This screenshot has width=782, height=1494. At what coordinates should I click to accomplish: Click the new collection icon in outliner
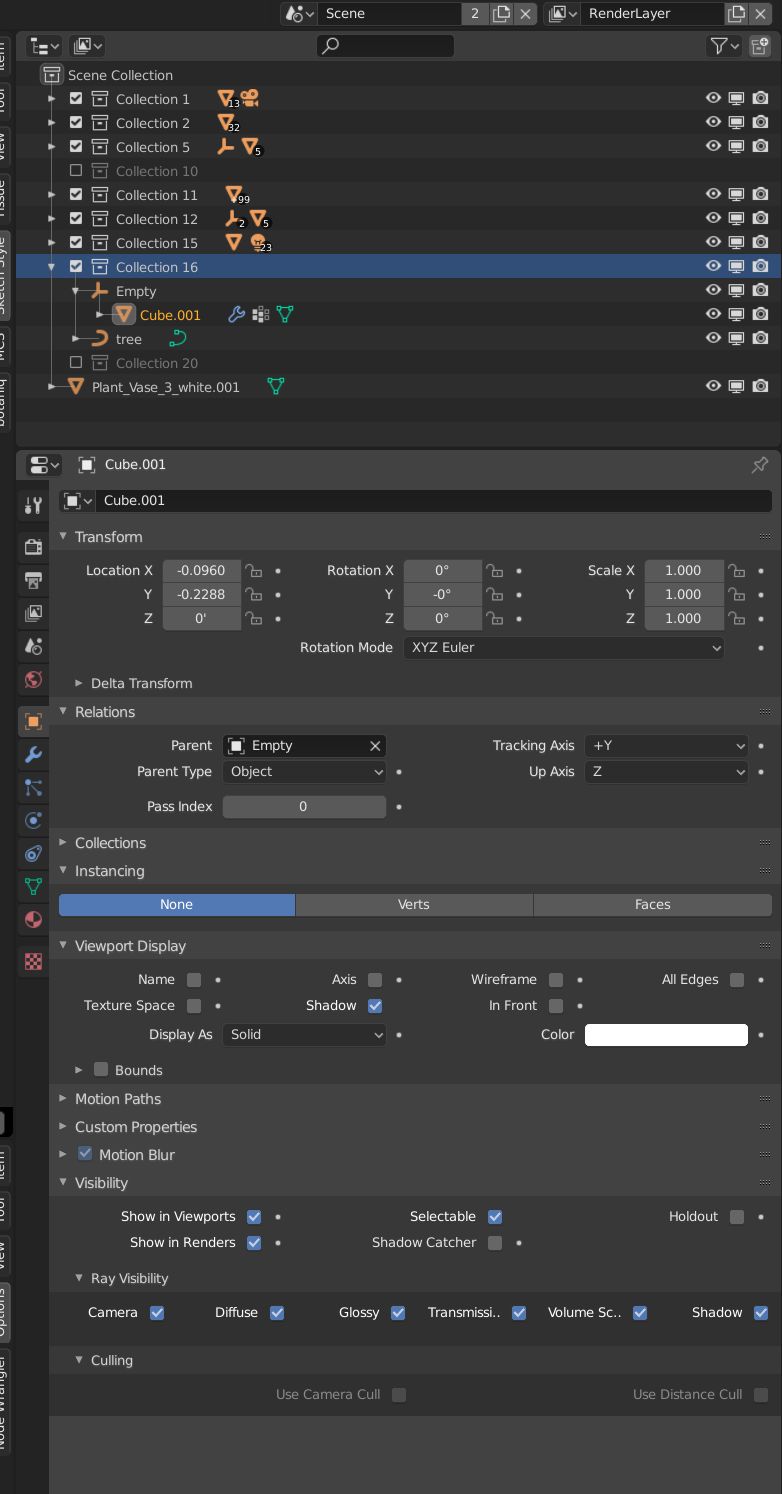760,46
